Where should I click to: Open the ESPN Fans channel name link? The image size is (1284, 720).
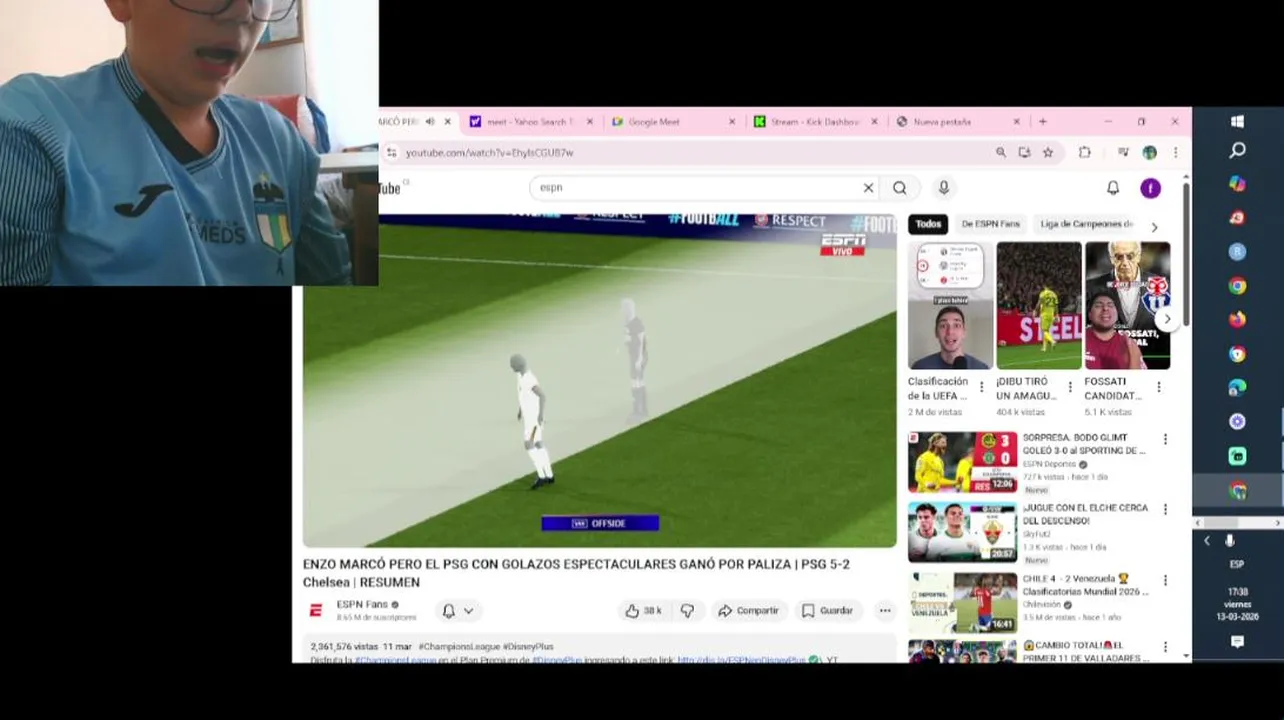362,605
